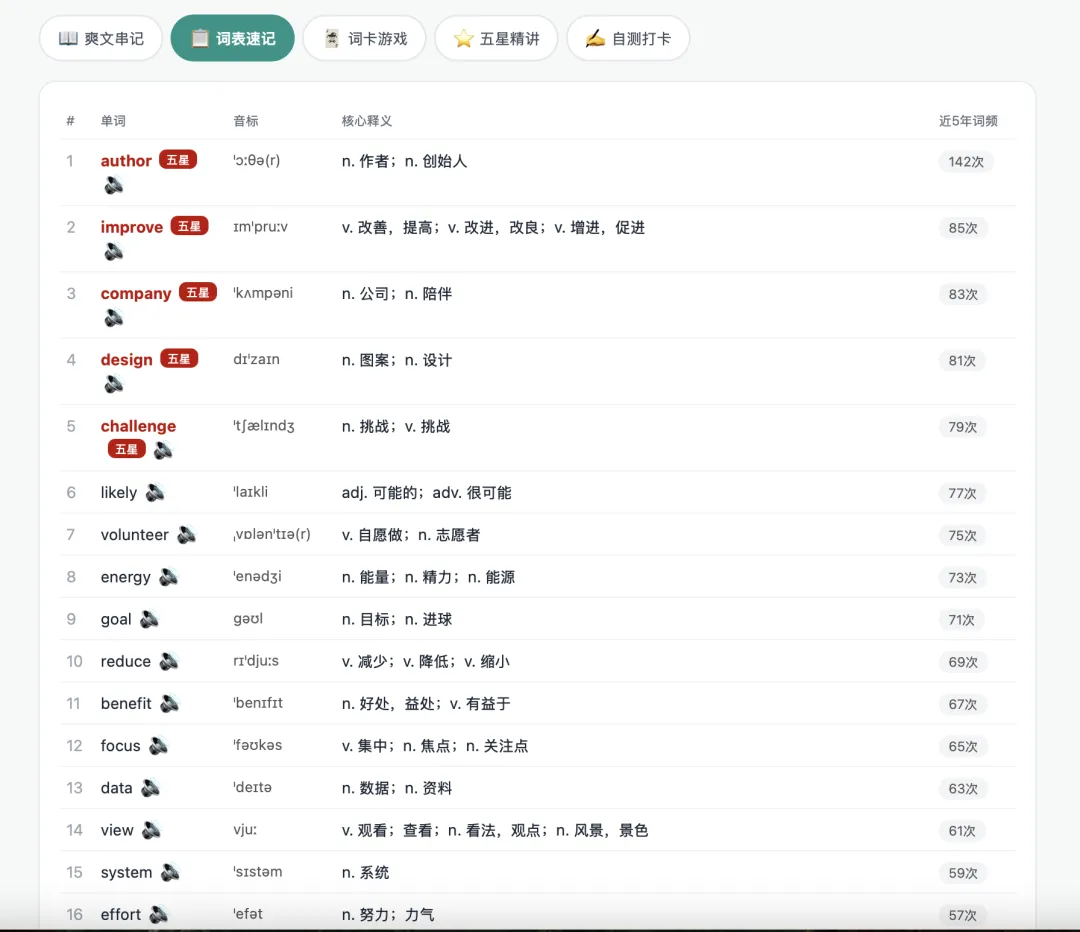The height and width of the screenshot is (932, 1080).
Task: Select the 词表速记 tab
Action: (x=233, y=39)
